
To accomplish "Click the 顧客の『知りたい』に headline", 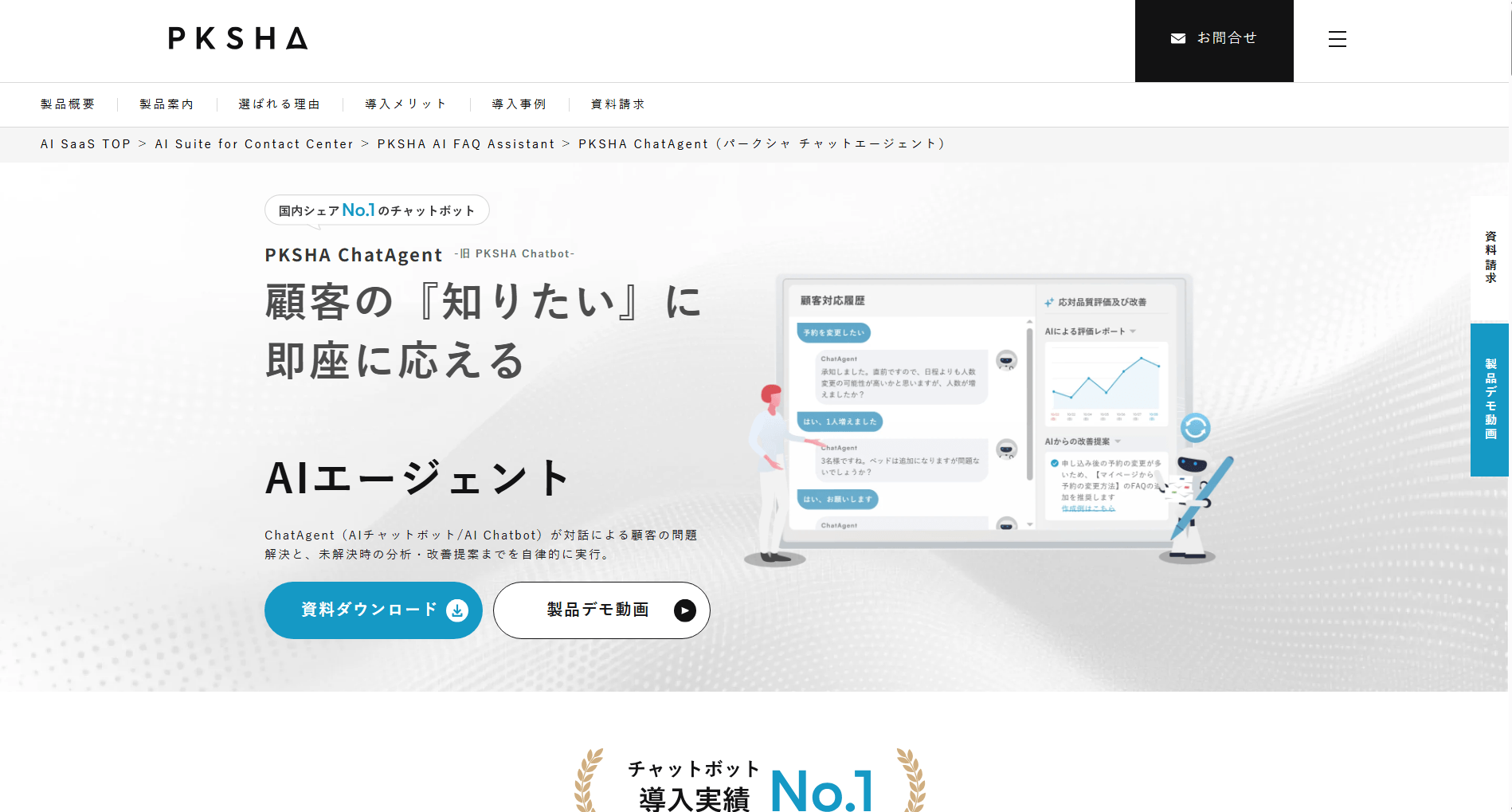I will pyautogui.click(x=484, y=303).
